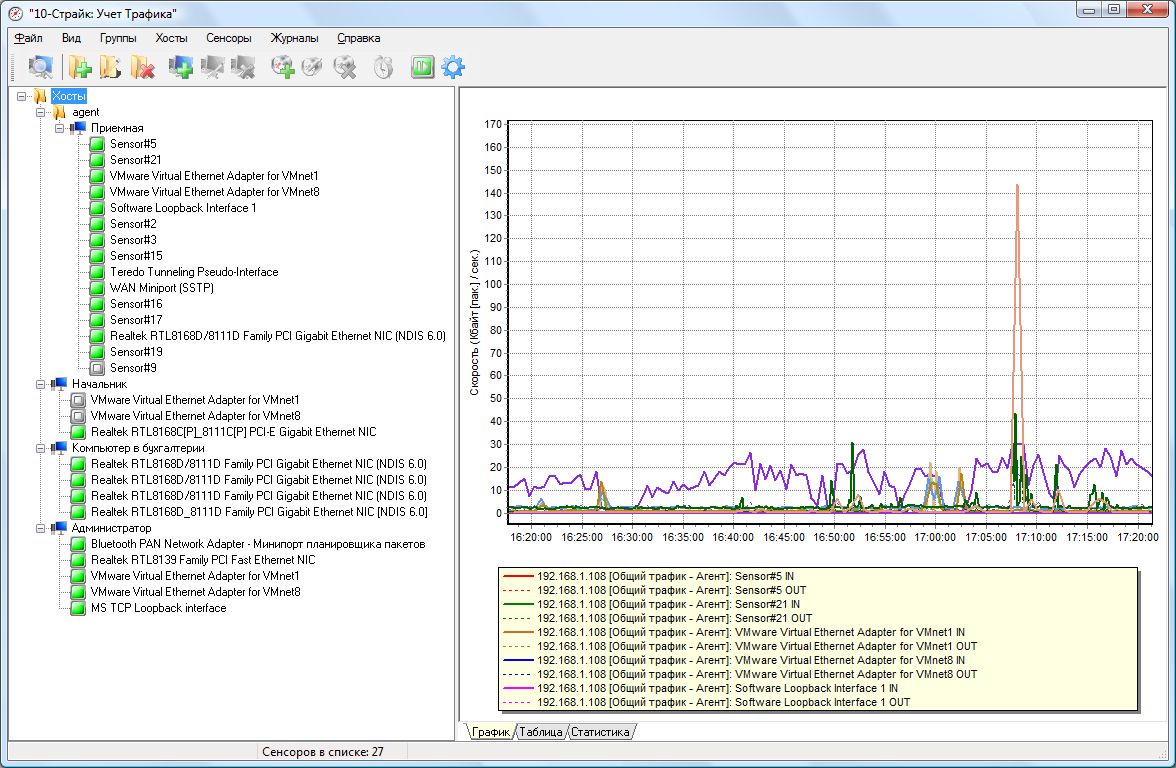Open the Сенсоры menu
The width and height of the screenshot is (1176, 768).
[x=229, y=38]
